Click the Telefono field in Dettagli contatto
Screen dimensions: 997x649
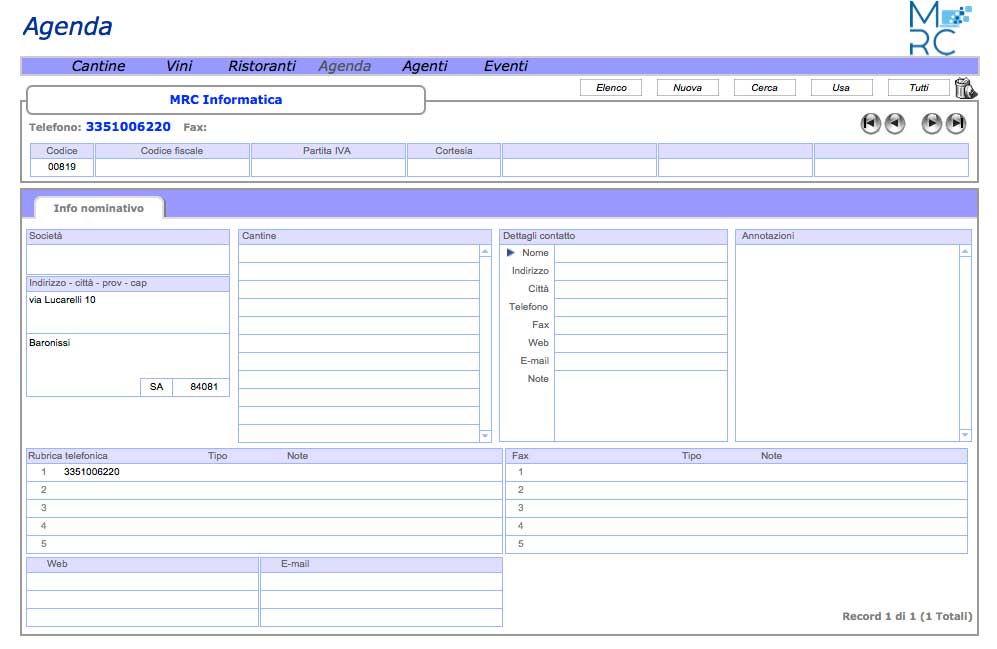point(640,307)
